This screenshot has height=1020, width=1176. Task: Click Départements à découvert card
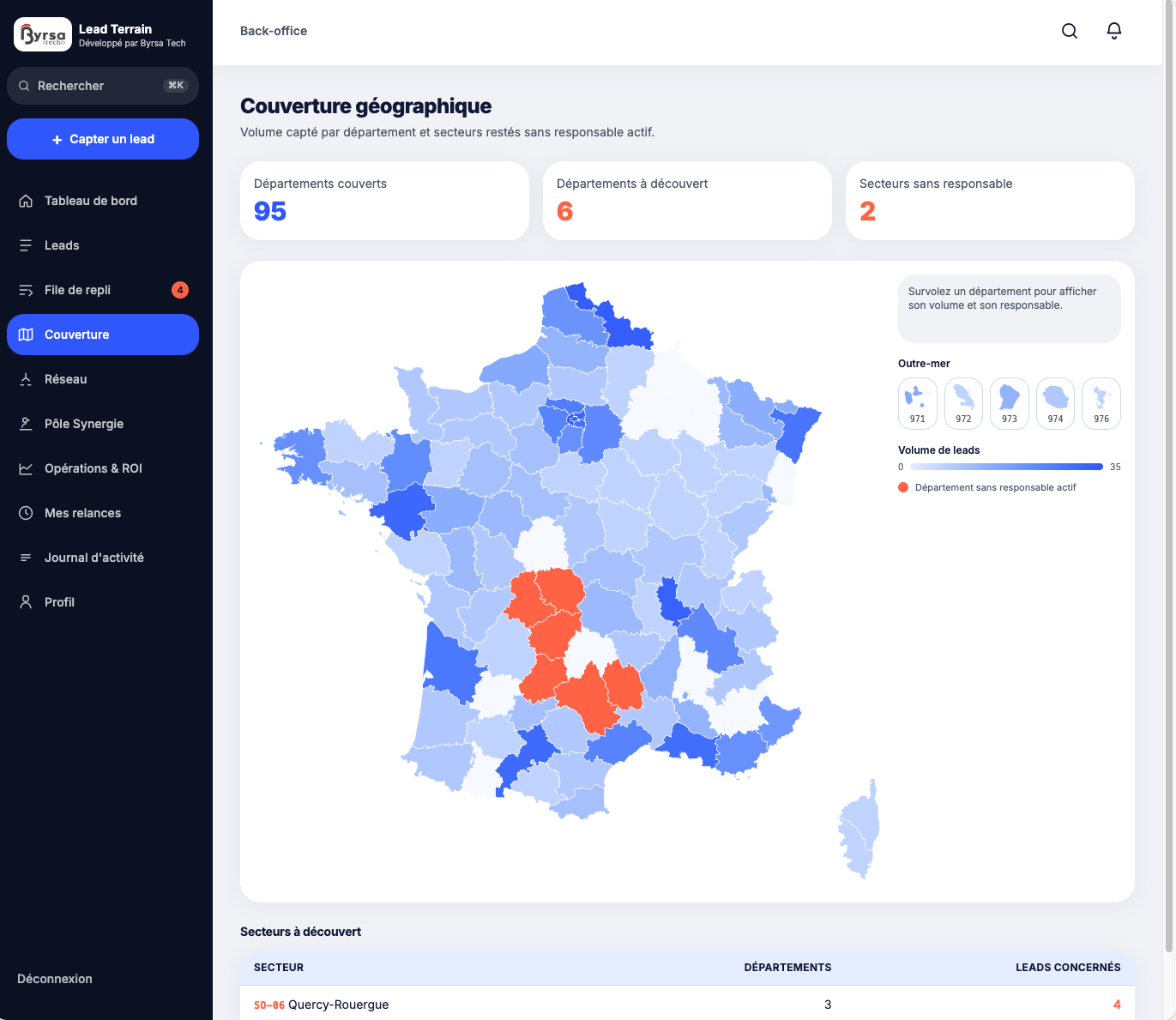point(687,201)
